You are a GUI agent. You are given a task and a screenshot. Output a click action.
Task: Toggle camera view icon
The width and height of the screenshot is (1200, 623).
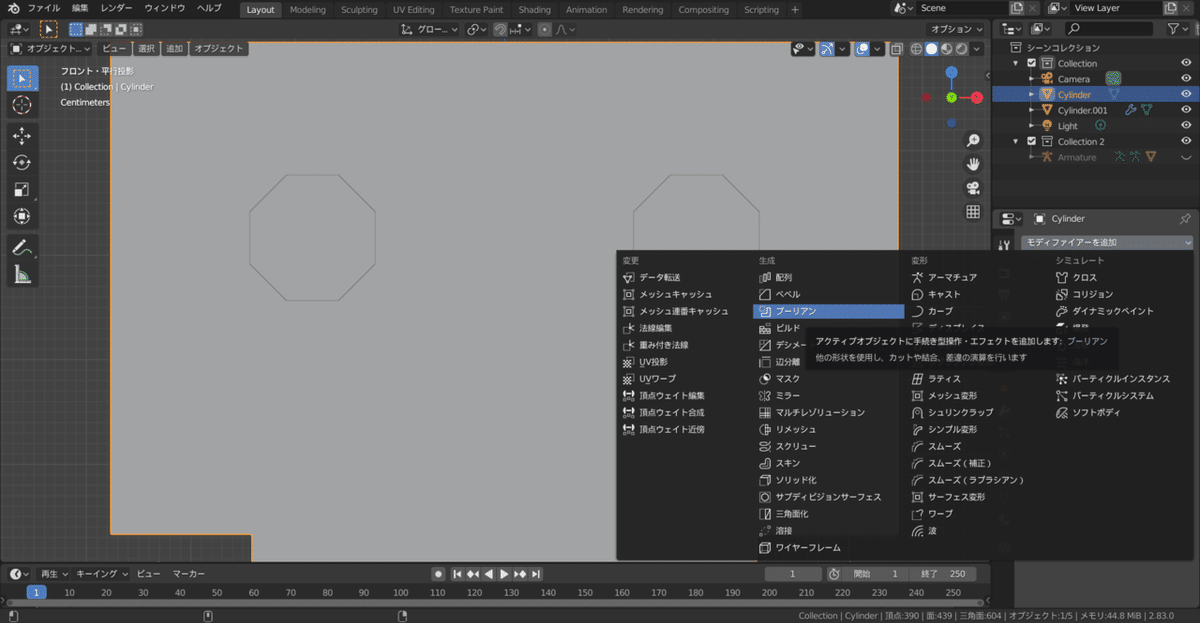(x=973, y=188)
